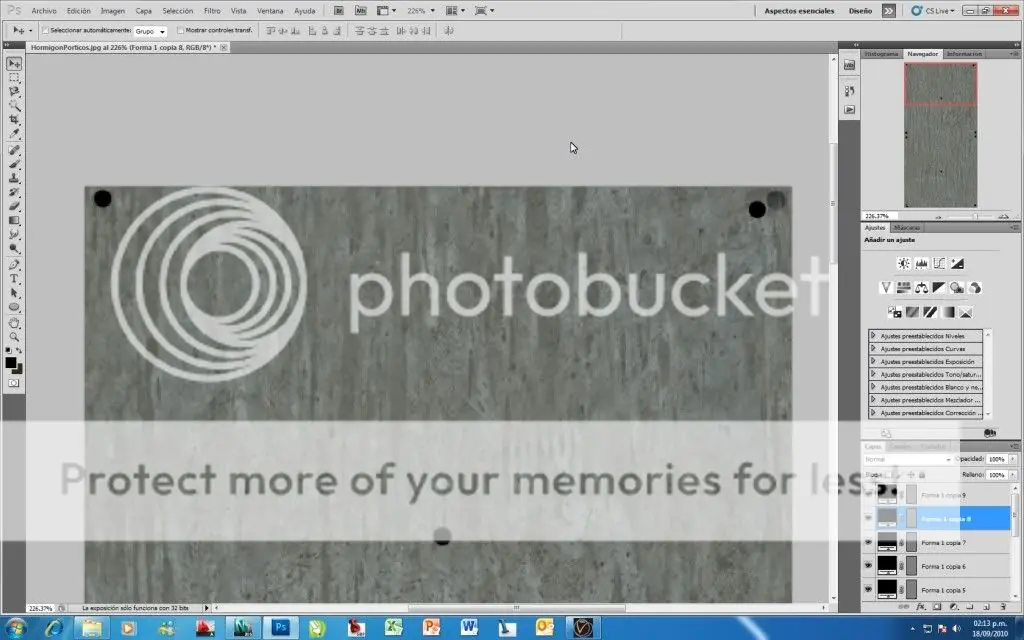1024x640 pixels.
Task: Select the Move tool in the toolbox
Action: click(x=14, y=63)
